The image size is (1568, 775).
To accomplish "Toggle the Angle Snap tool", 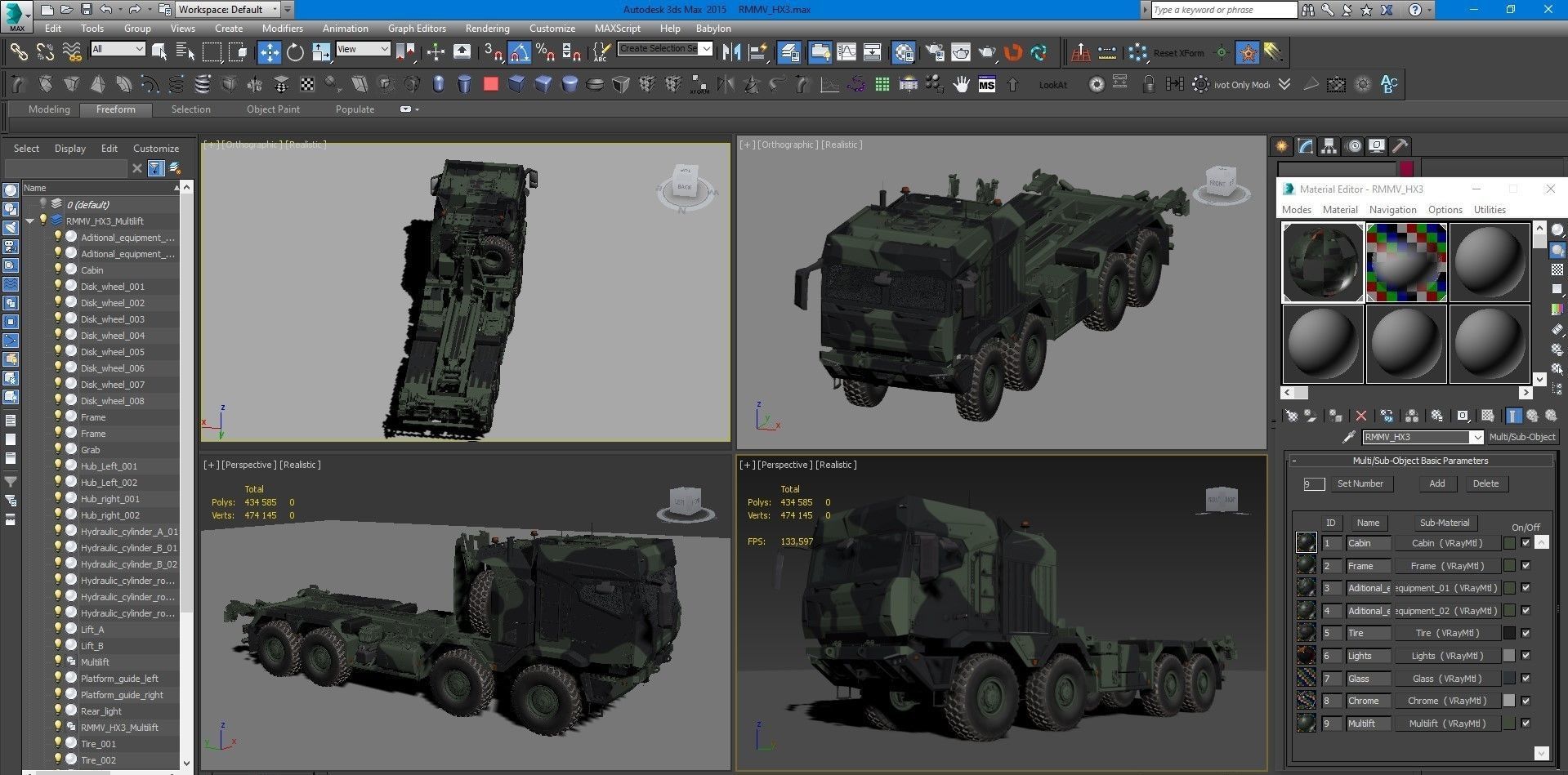I will [519, 52].
